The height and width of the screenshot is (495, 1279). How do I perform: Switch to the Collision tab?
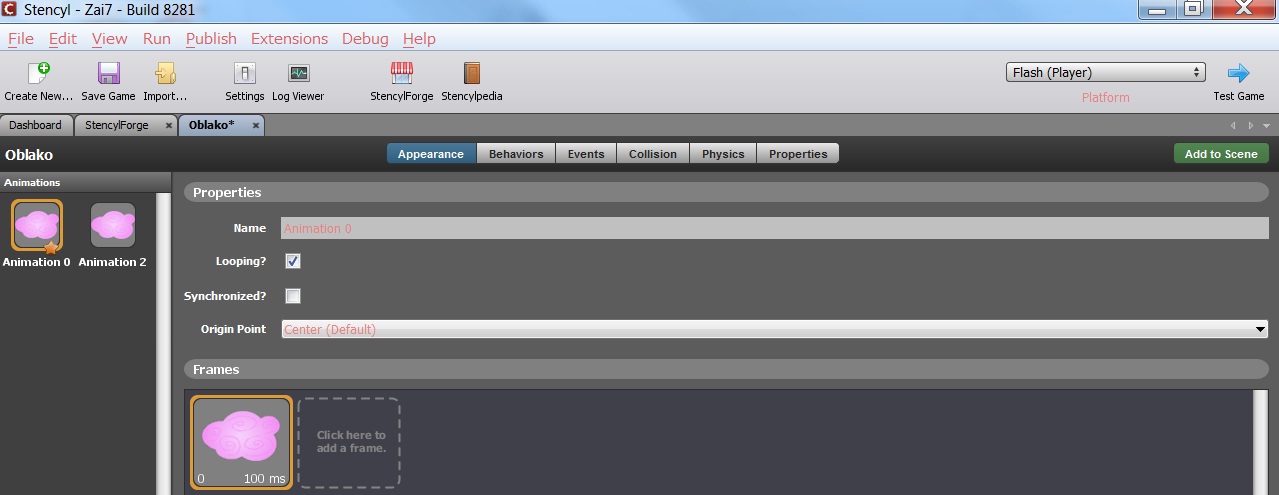[x=653, y=154]
